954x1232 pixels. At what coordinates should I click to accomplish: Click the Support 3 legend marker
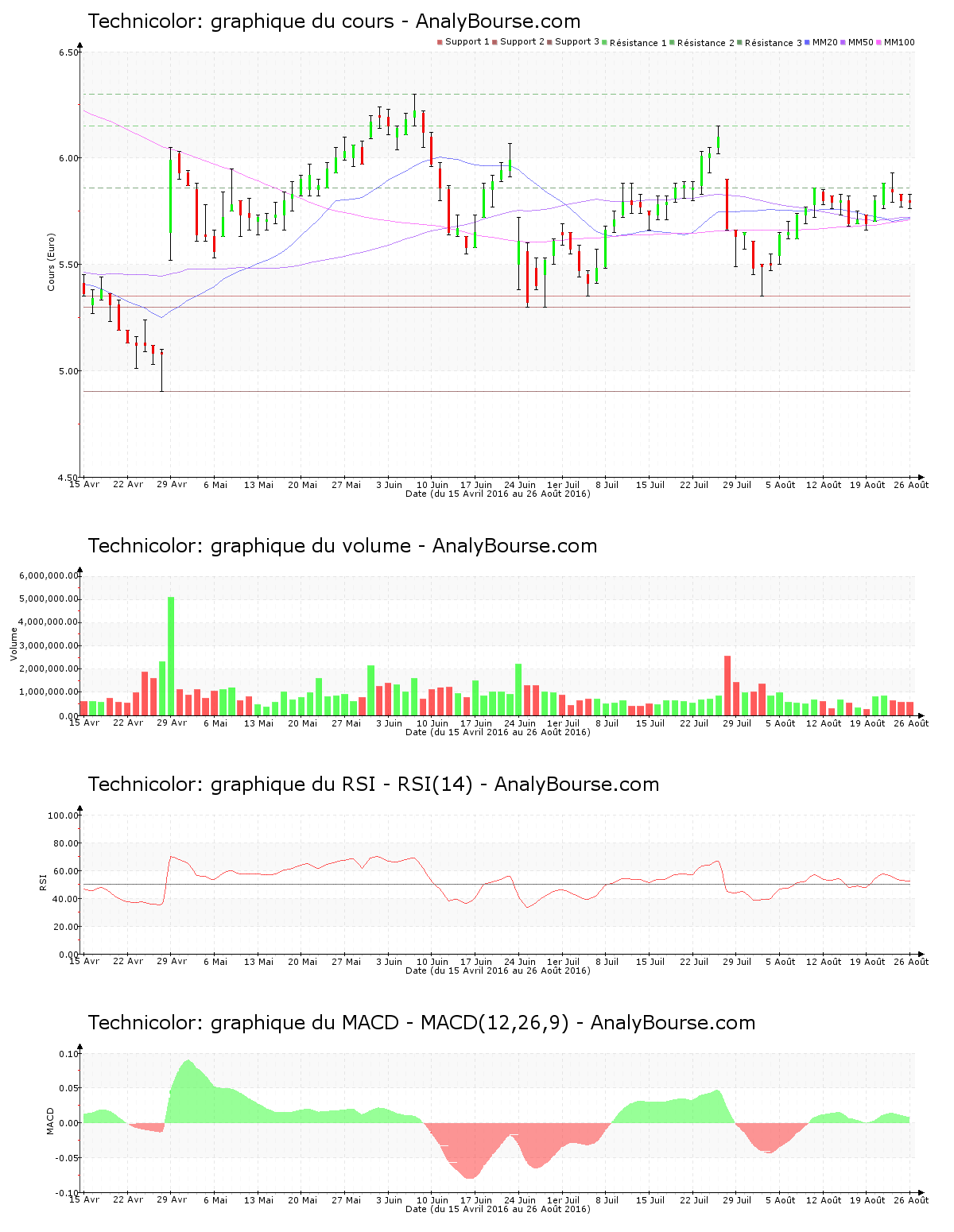click(550, 42)
